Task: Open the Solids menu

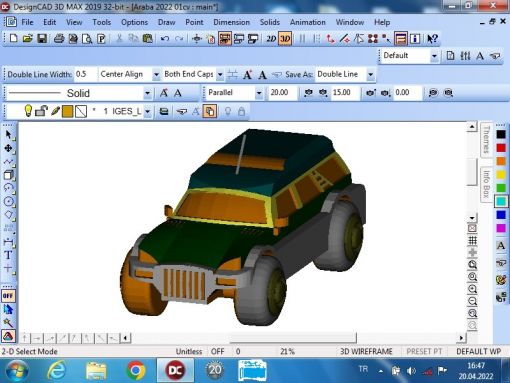Action: [x=270, y=22]
